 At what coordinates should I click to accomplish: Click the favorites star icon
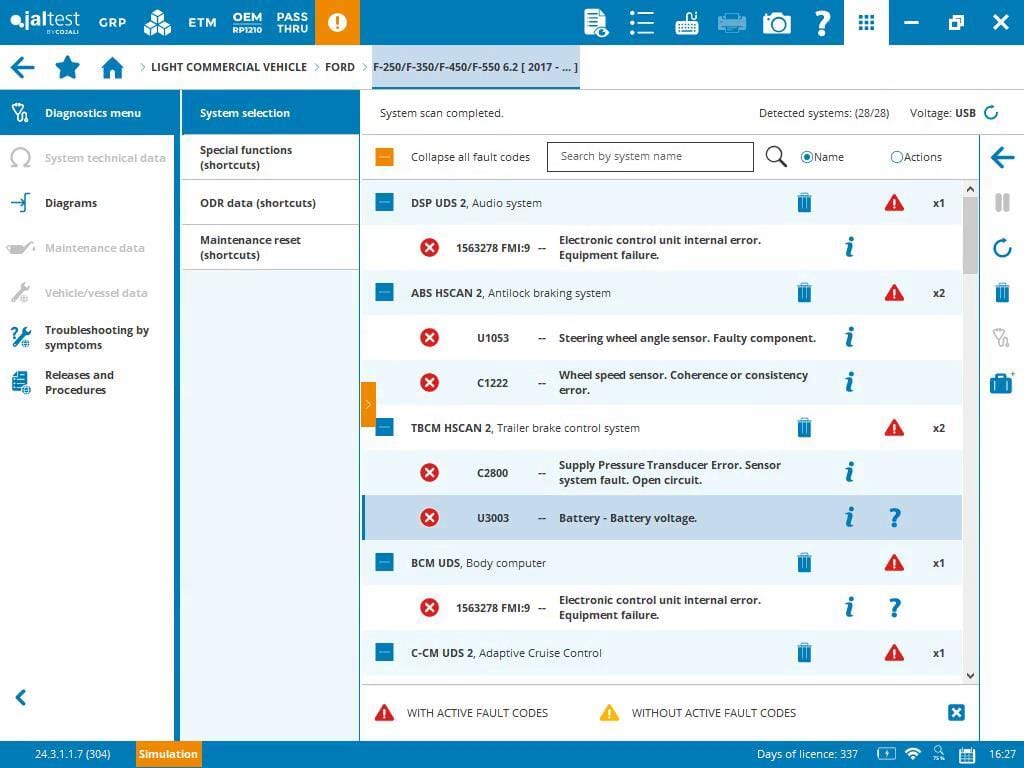67,67
